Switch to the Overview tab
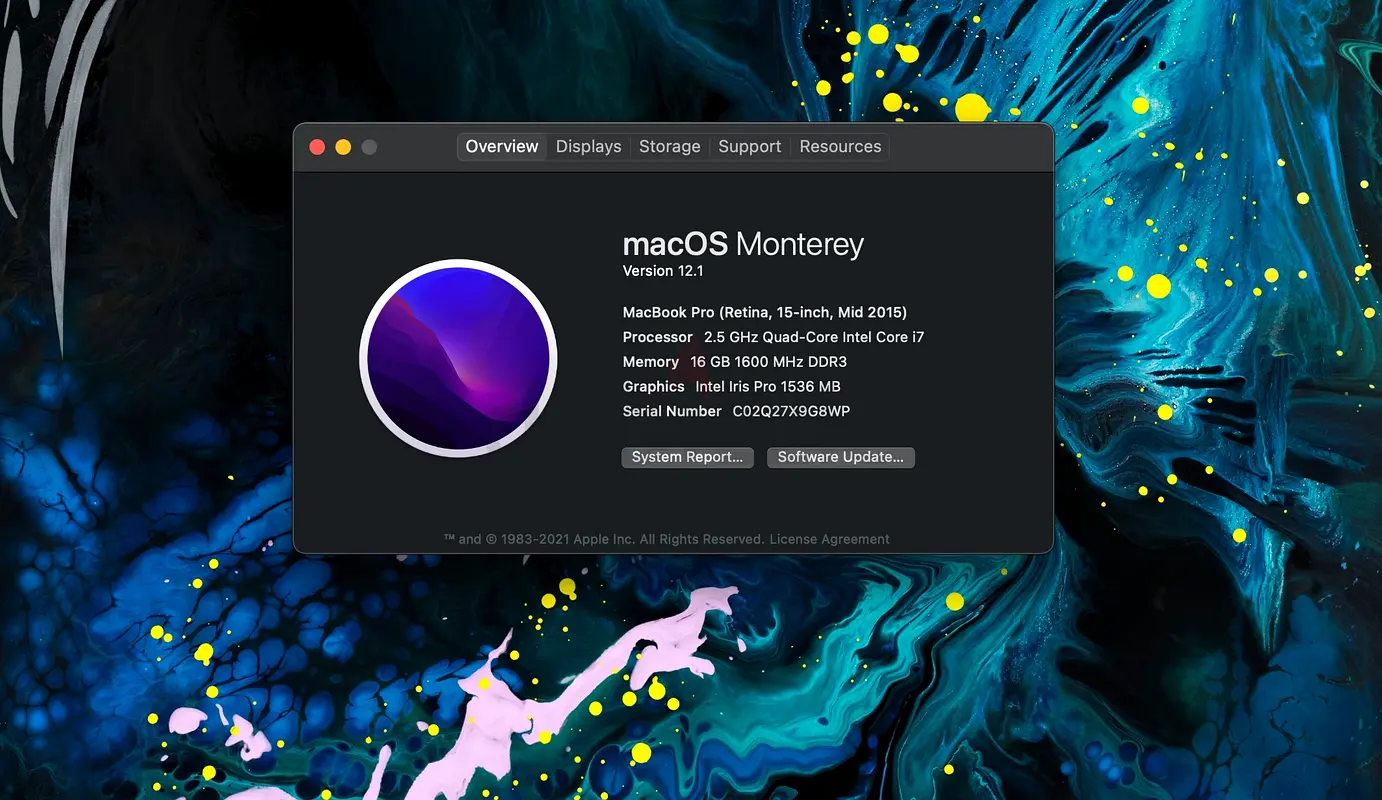 (x=502, y=147)
